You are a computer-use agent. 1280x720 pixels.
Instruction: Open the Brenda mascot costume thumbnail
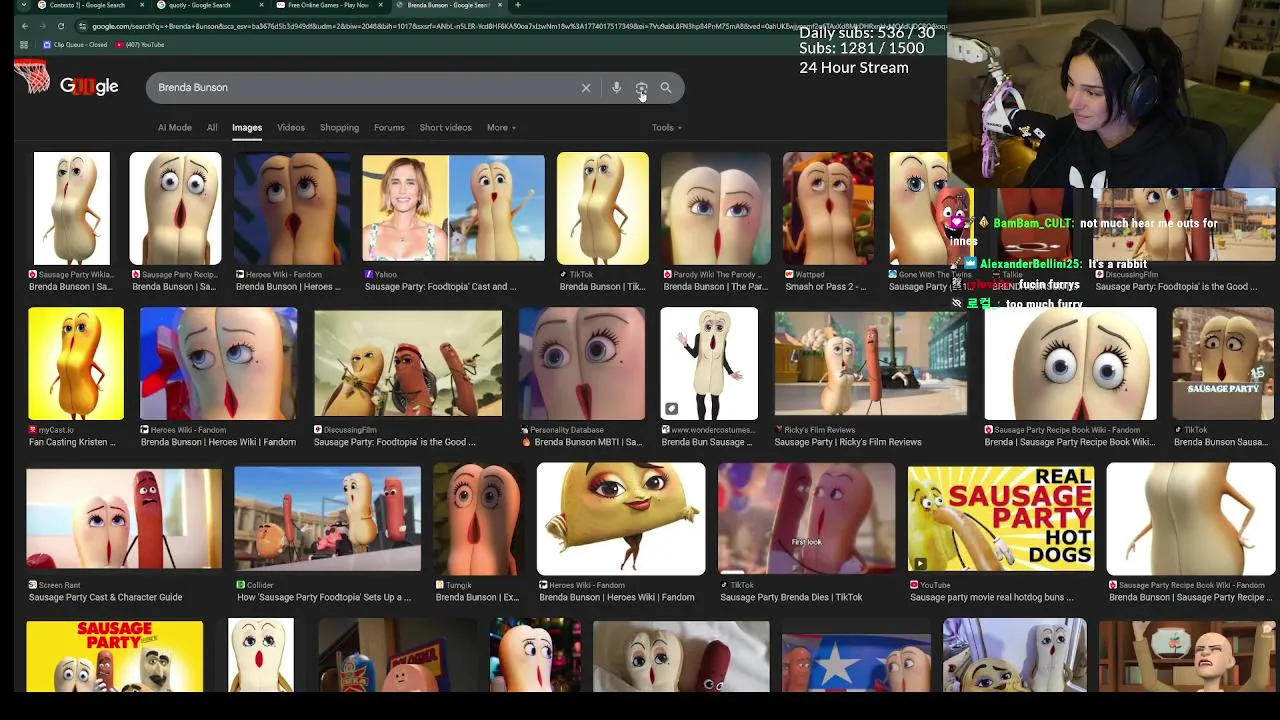coord(709,364)
